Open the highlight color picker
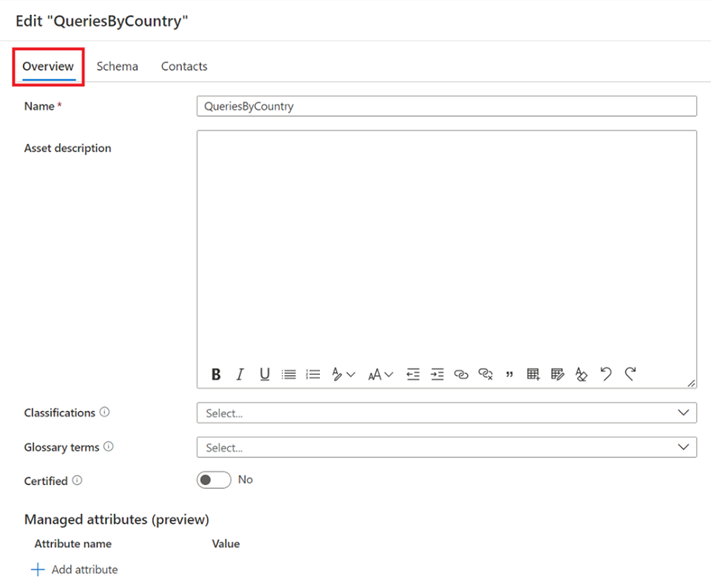 [343, 375]
